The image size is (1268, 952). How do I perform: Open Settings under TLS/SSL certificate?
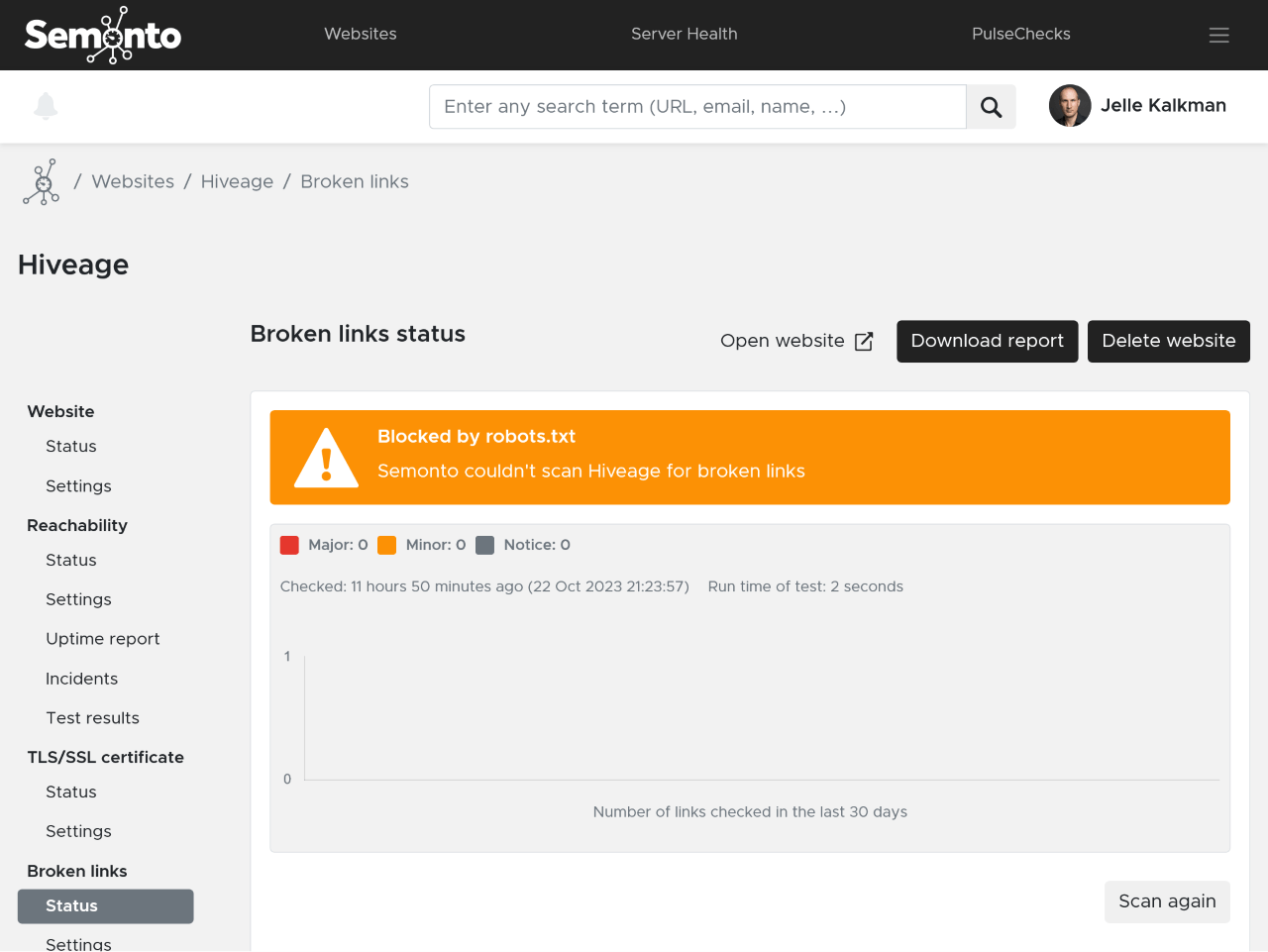(78, 832)
